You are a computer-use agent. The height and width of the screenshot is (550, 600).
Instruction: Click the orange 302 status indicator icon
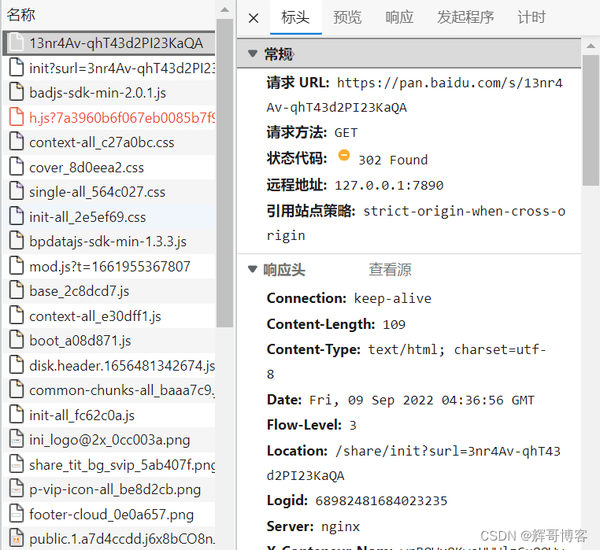pyautogui.click(x=344, y=155)
